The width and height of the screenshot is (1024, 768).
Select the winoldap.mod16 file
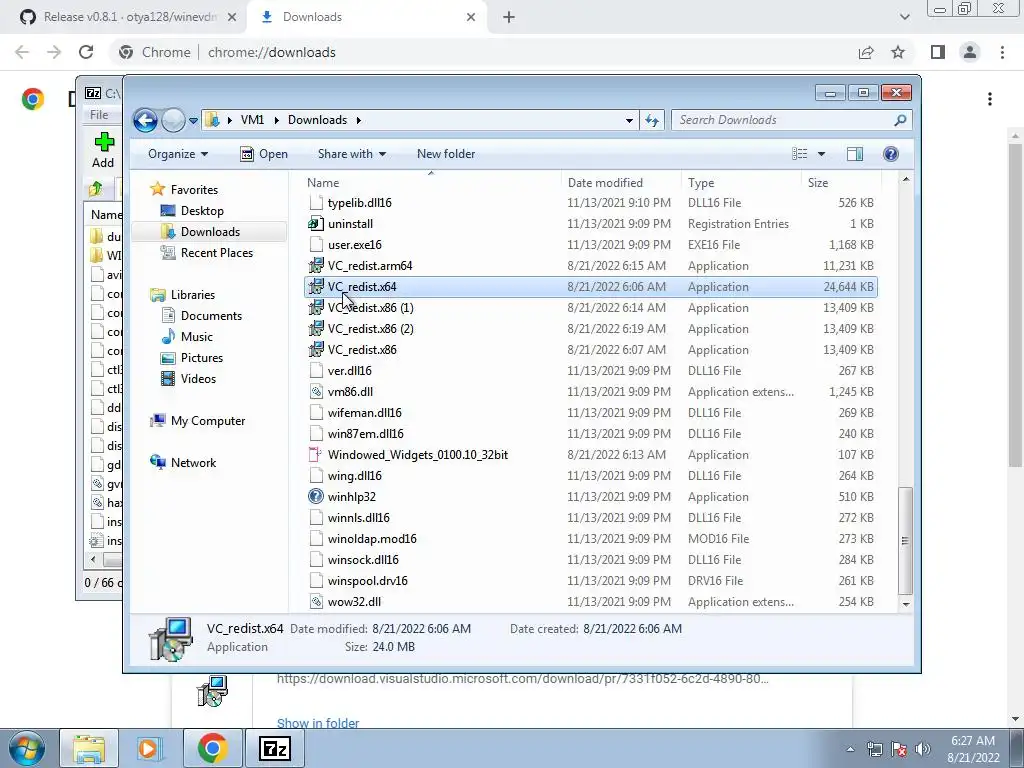(x=372, y=539)
